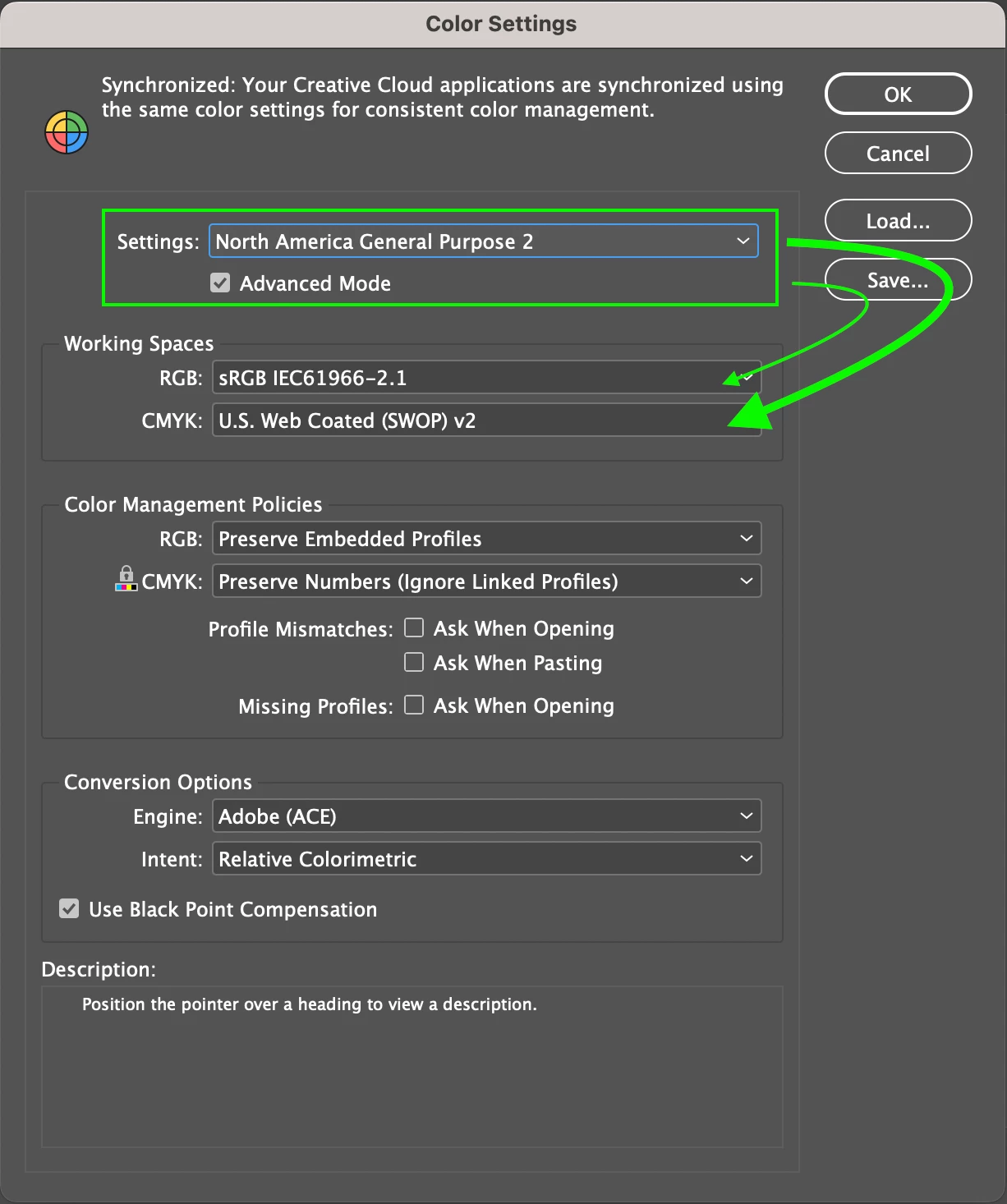Click the Profile Mismatches label
The height and width of the screenshot is (1204, 1007).
[301, 629]
